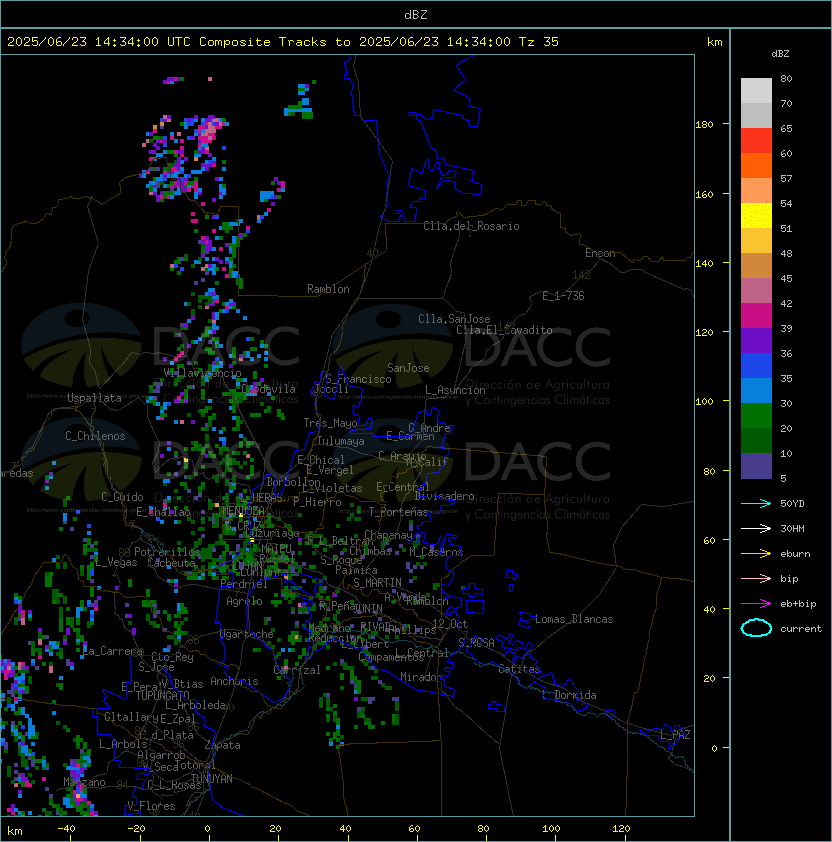Select the magenta 39–42 dBZ swatch
Viewport: 832px width, 842px height.
[x=756, y=315]
